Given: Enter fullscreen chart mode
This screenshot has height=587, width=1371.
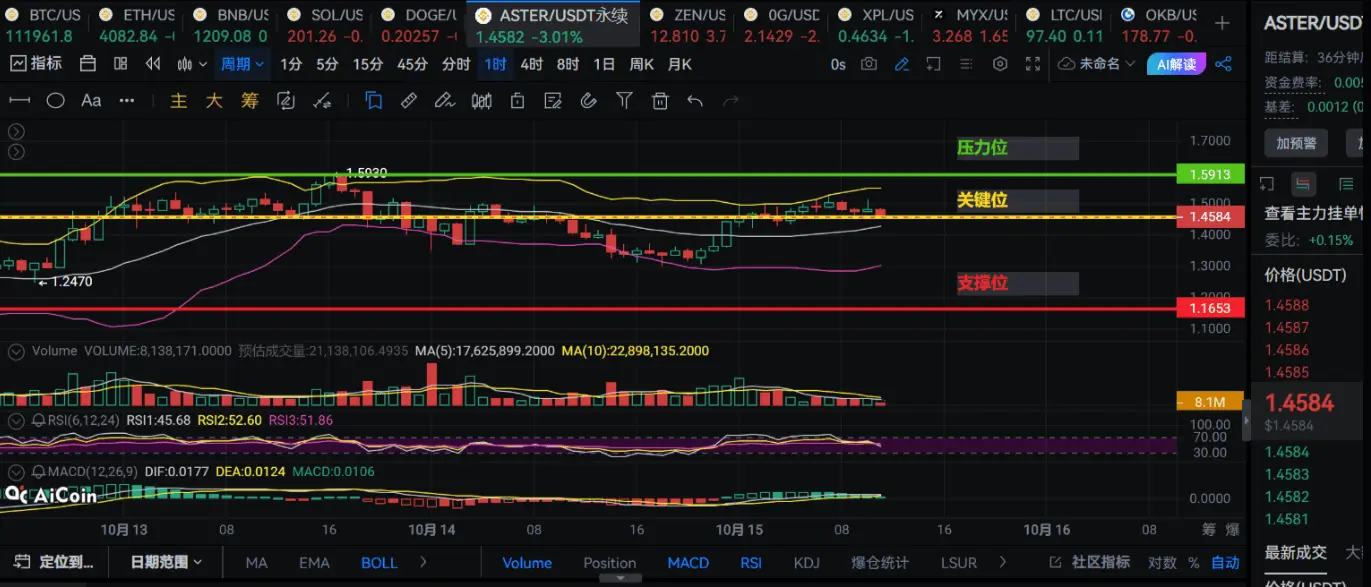Looking at the screenshot, I should (x=1032, y=64).
